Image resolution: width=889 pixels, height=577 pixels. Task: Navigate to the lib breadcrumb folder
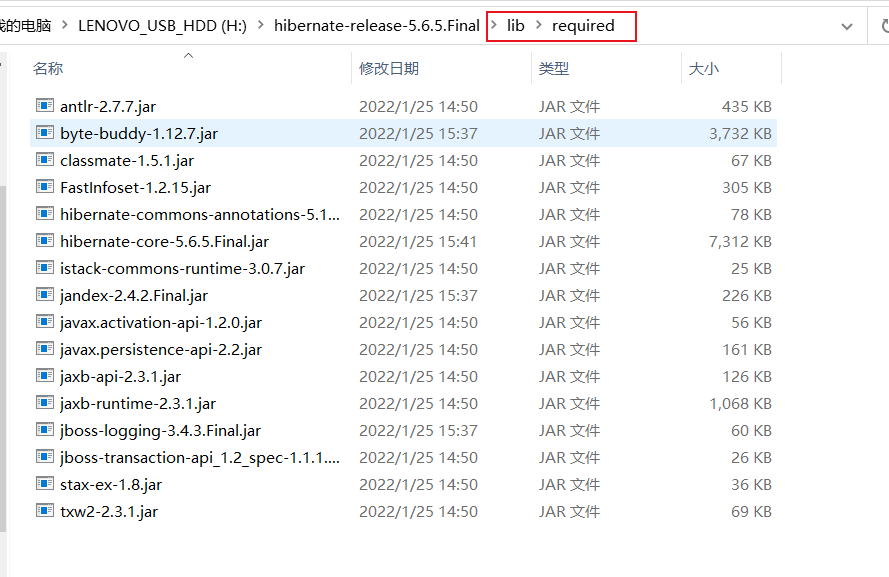[x=515, y=26]
